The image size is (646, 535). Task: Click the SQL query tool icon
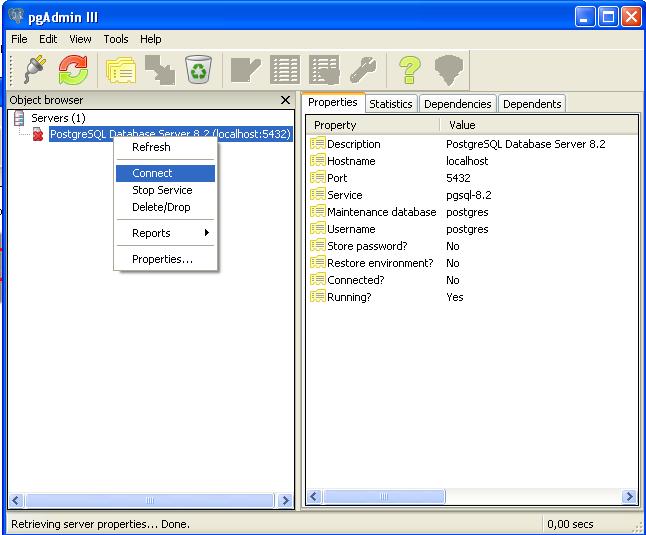pyautogui.click(x=246, y=70)
